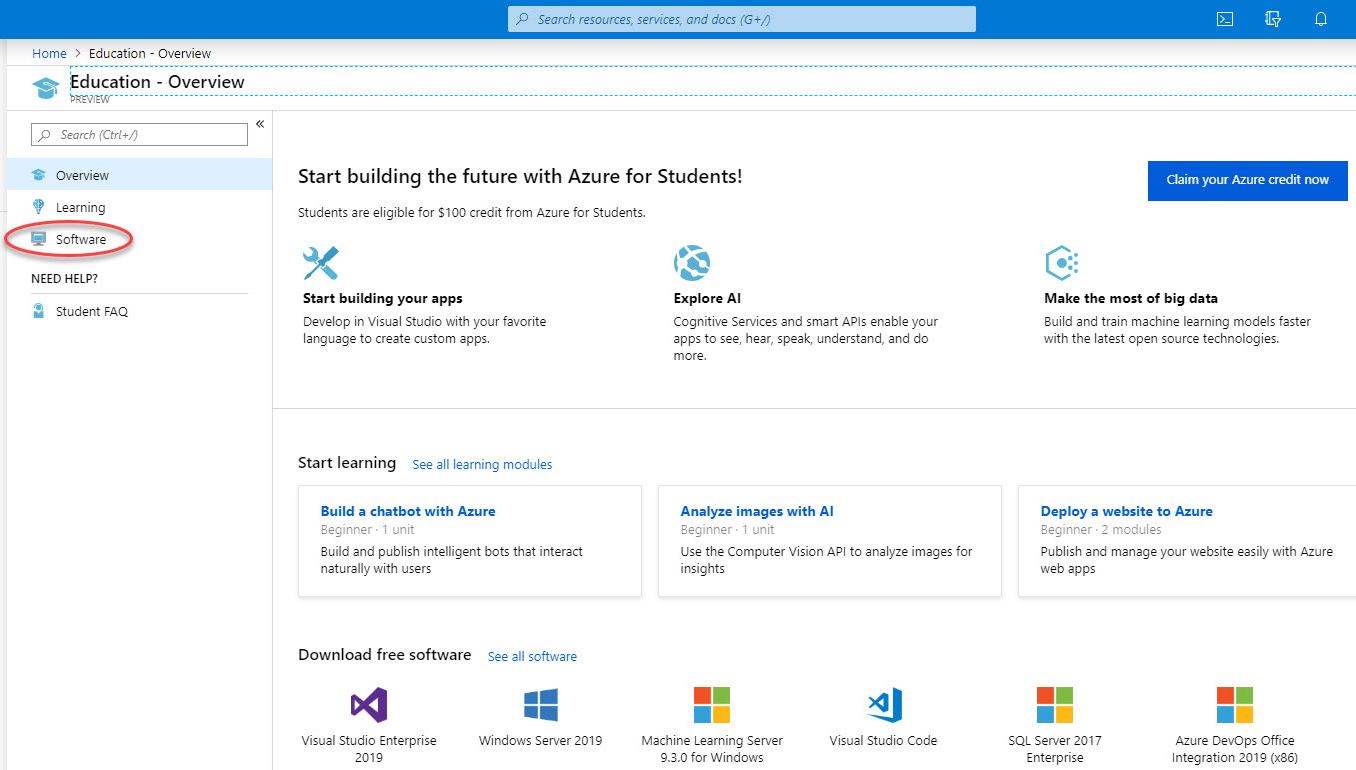
Task: Focus the top resources search box
Action: click(x=742, y=19)
